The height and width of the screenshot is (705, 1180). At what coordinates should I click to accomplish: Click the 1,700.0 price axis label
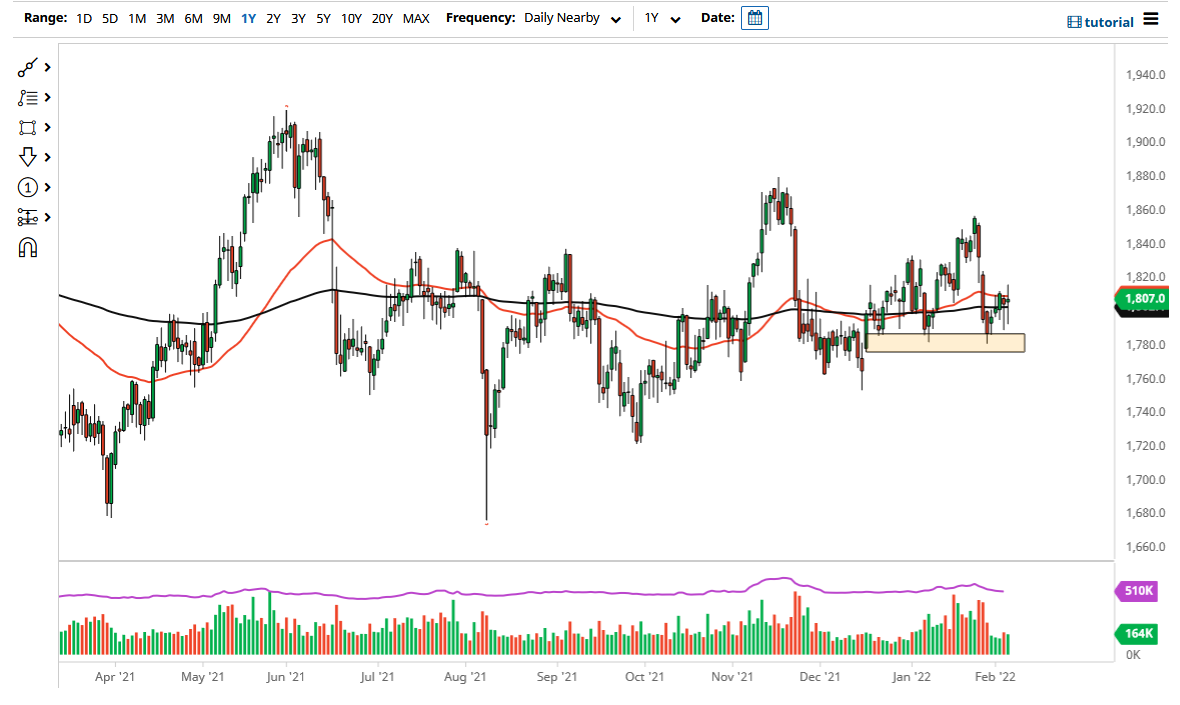[x=1145, y=479]
